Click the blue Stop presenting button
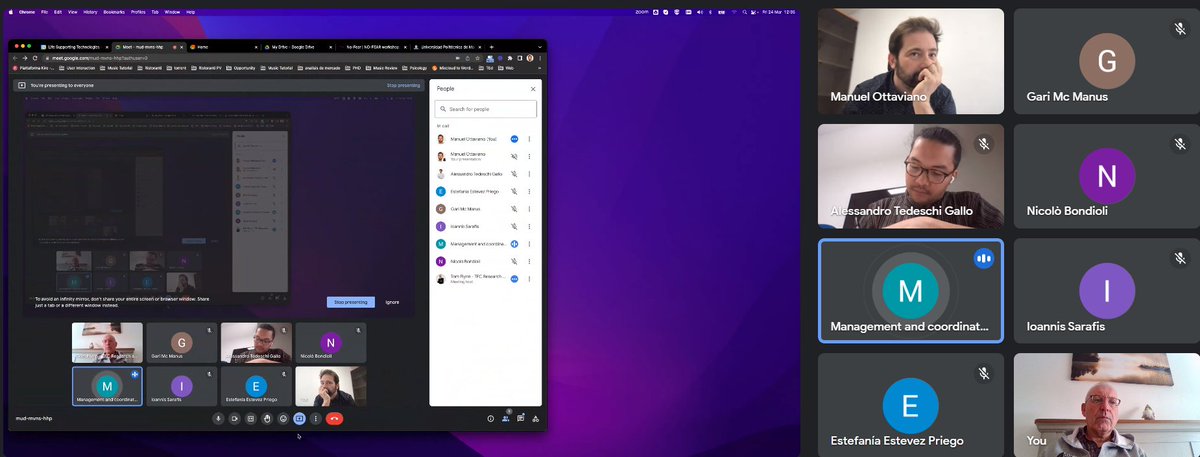 point(351,302)
